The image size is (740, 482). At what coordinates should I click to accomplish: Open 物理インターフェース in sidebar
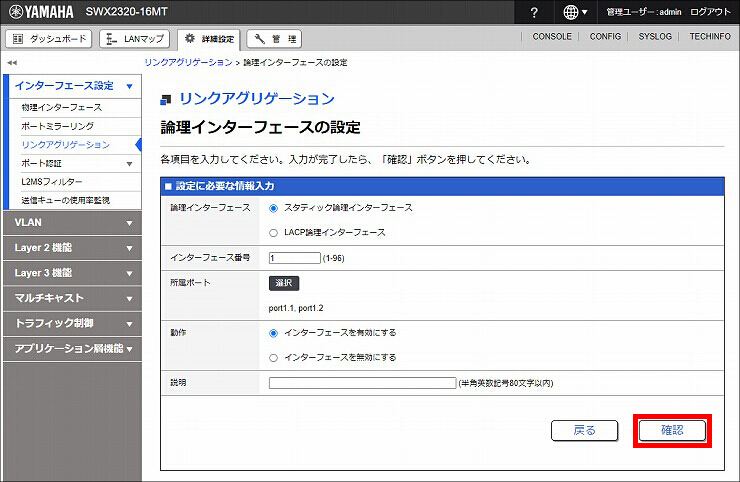pos(62,107)
